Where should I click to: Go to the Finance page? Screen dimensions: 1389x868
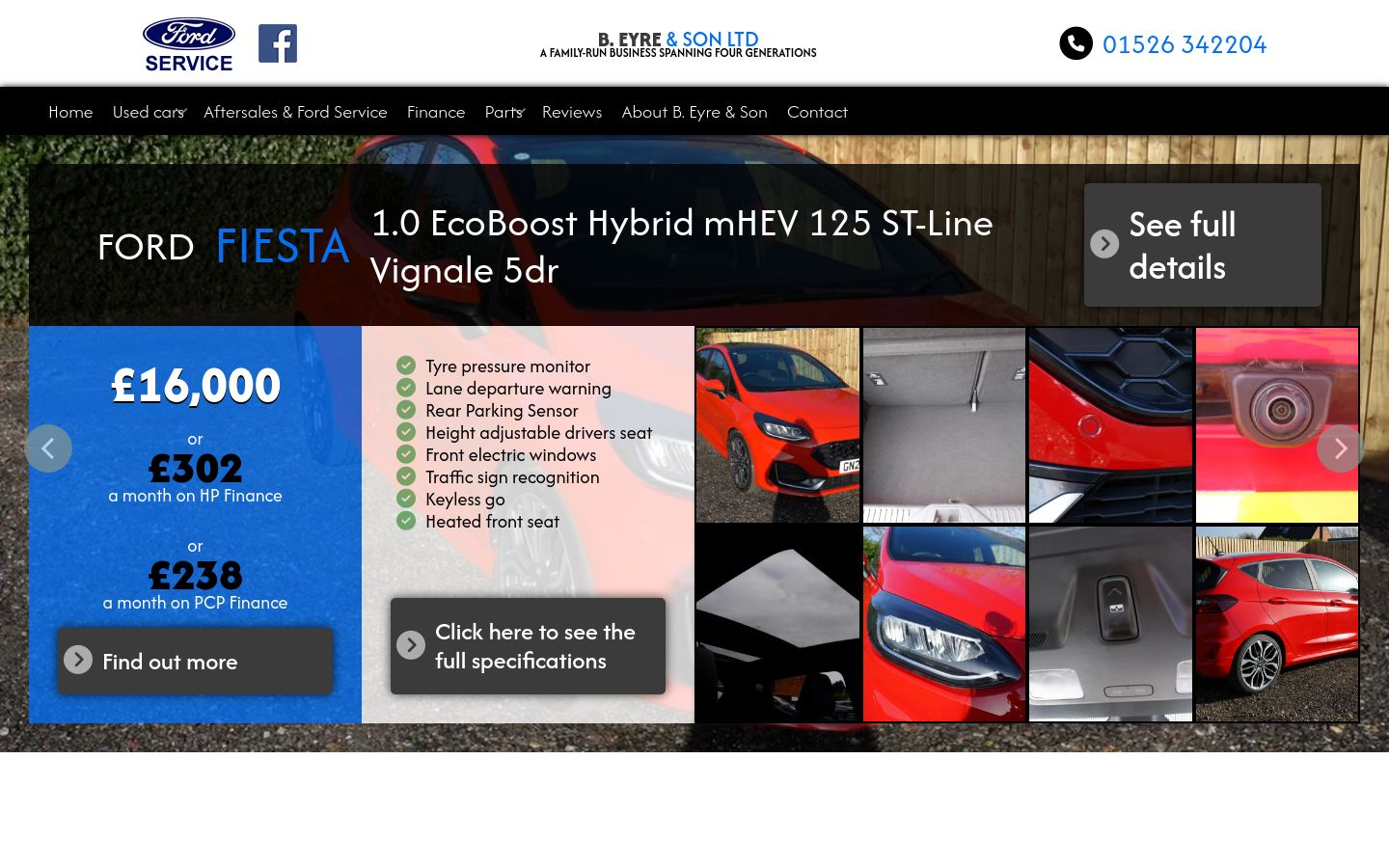[x=436, y=112]
